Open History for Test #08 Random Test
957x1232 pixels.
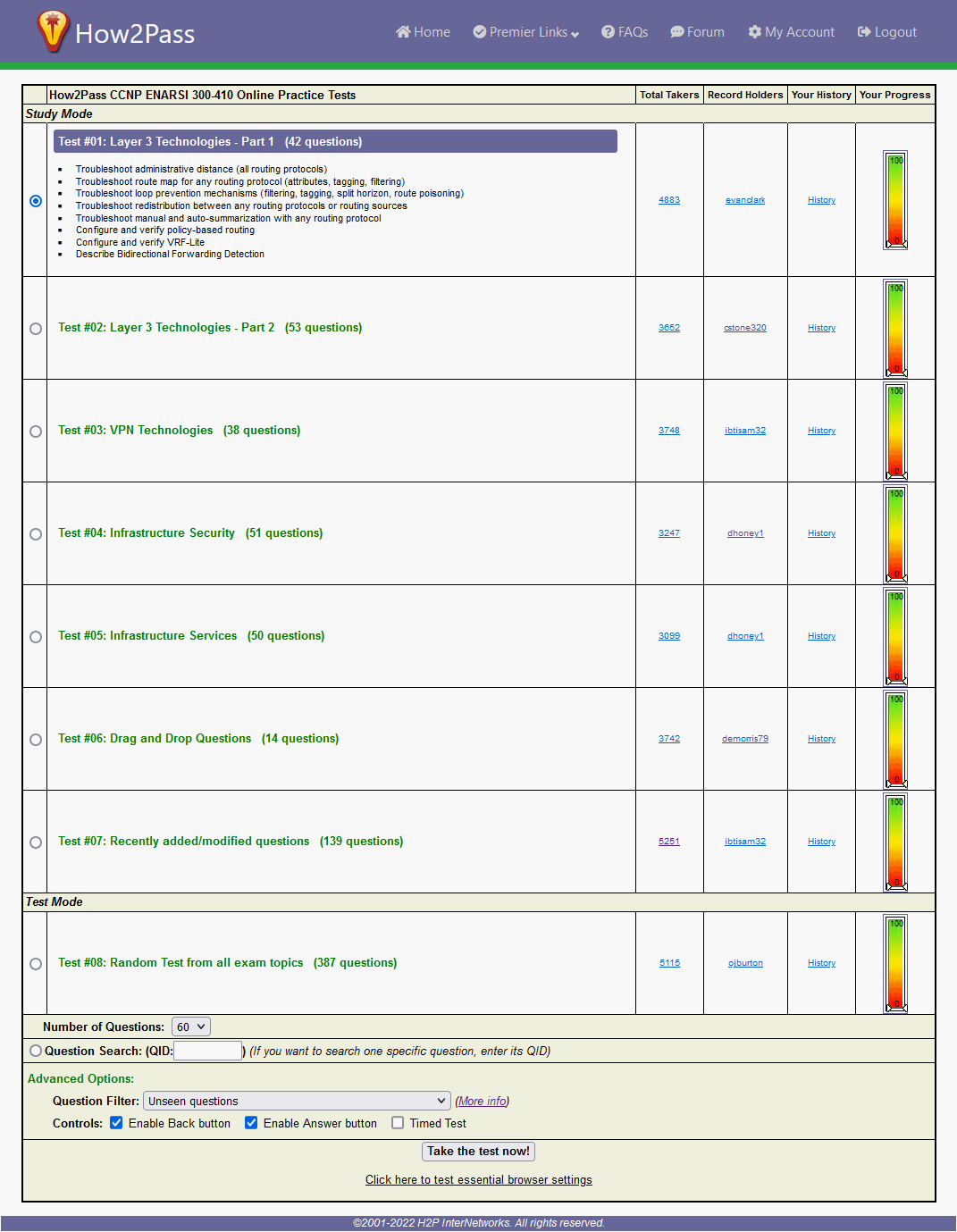821,963
